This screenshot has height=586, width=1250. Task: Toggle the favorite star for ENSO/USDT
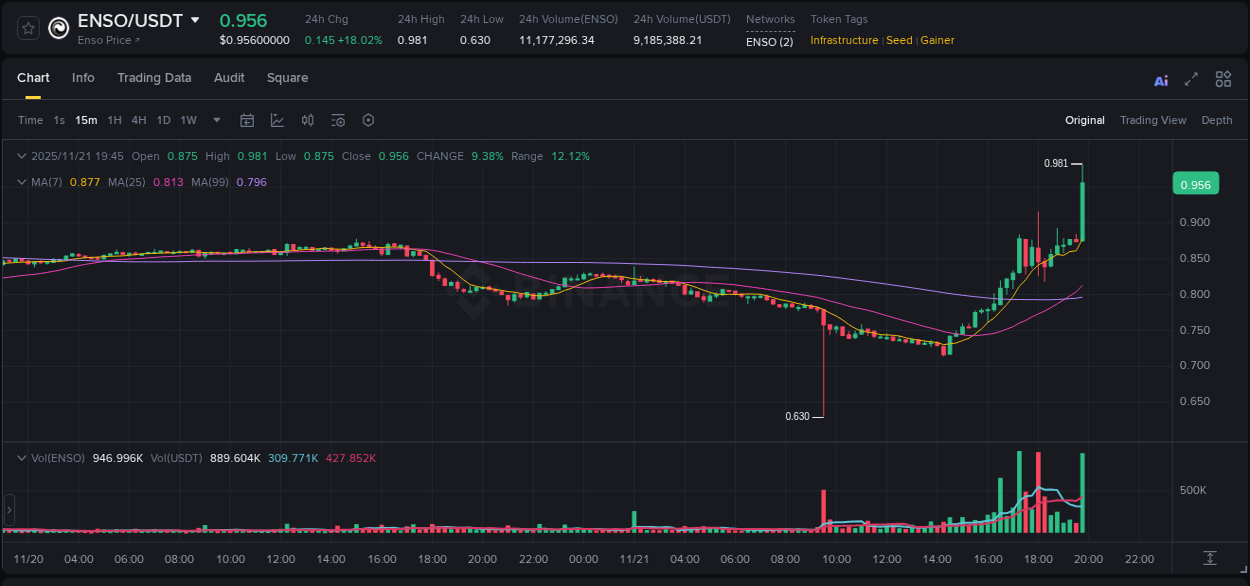(x=27, y=28)
